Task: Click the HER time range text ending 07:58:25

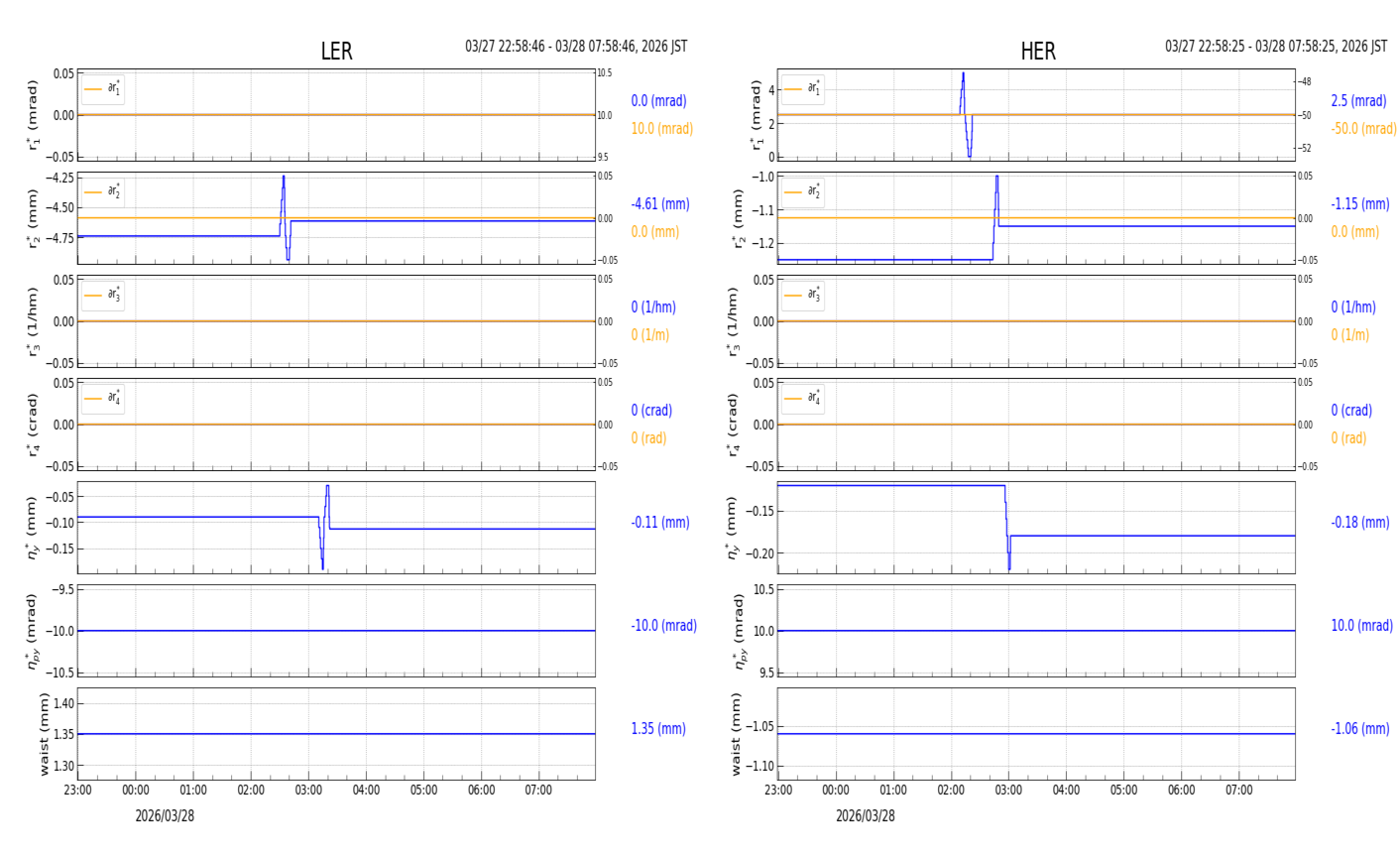Action: (1276, 47)
